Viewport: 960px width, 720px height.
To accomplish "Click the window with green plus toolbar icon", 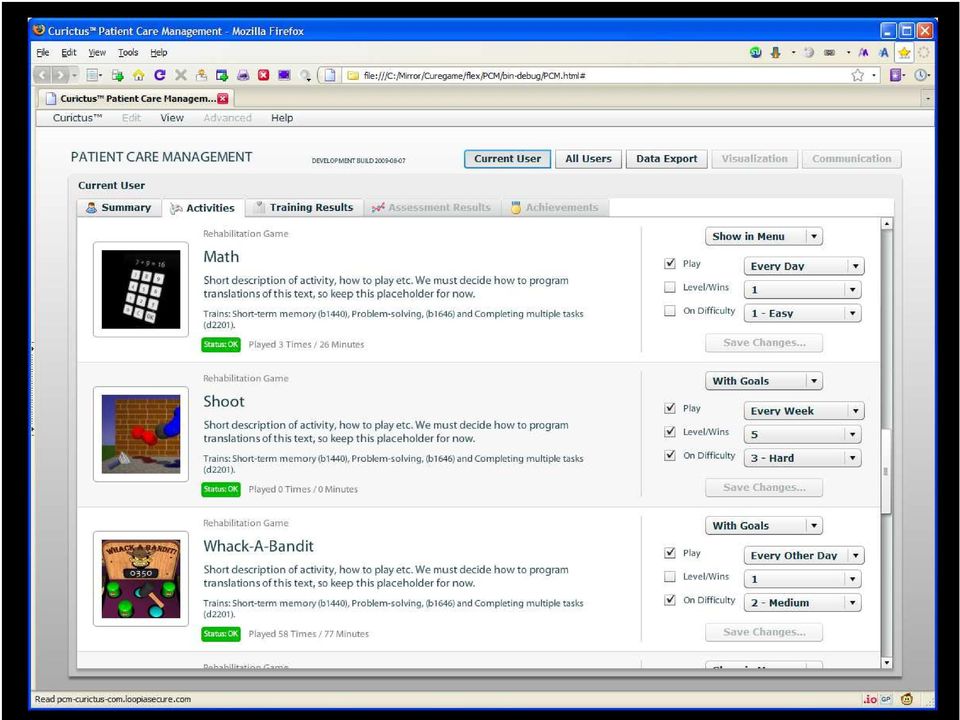I will [x=222, y=75].
